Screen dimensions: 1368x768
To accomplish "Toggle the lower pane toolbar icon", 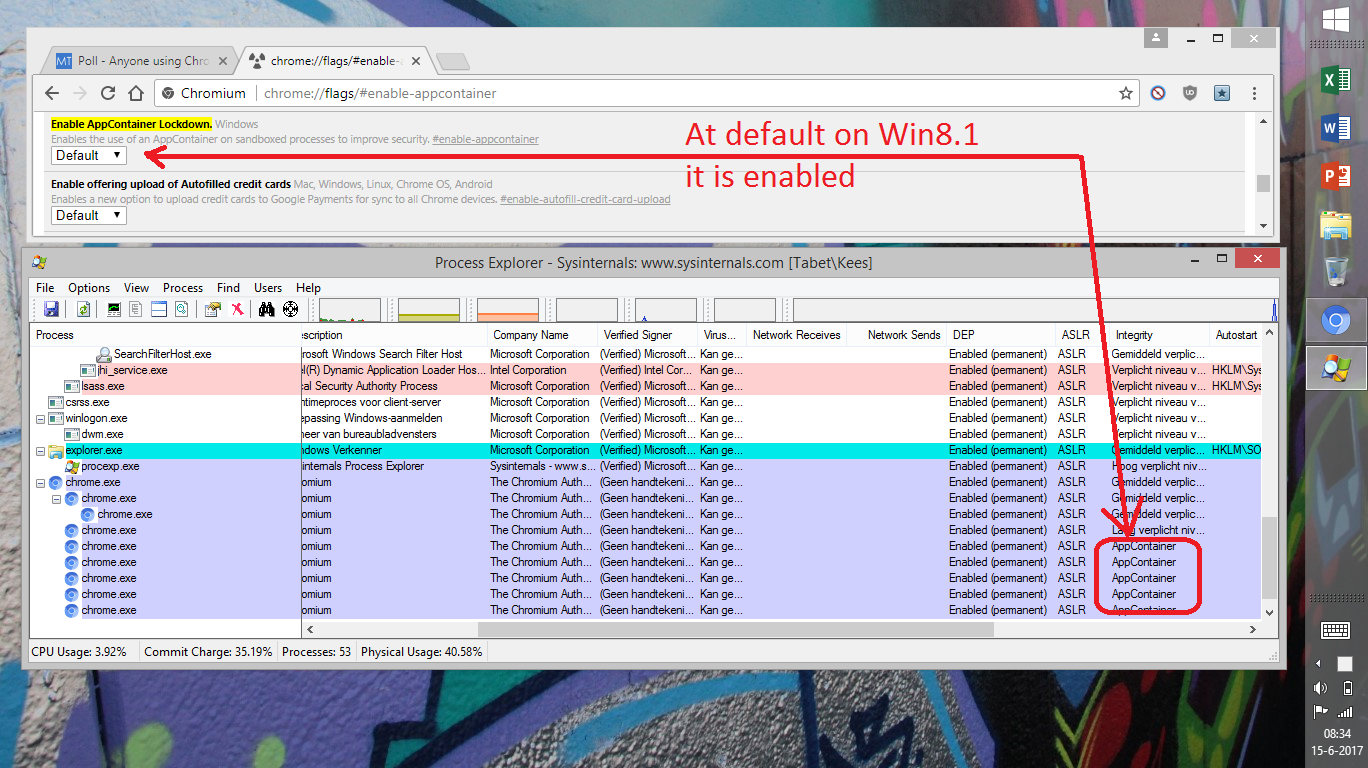I will tap(159, 309).
